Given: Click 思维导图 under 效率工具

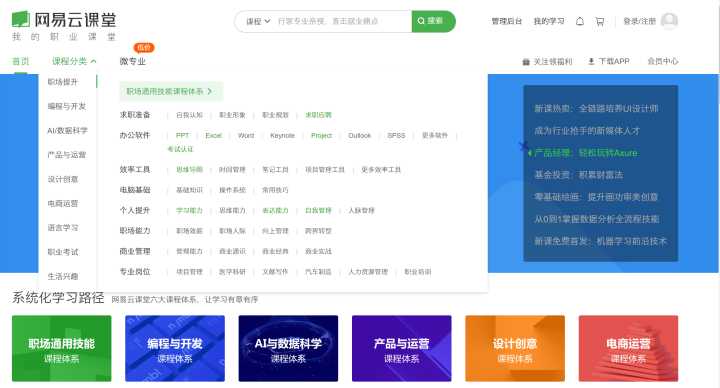Looking at the screenshot, I should pyautogui.click(x=189, y=169).
